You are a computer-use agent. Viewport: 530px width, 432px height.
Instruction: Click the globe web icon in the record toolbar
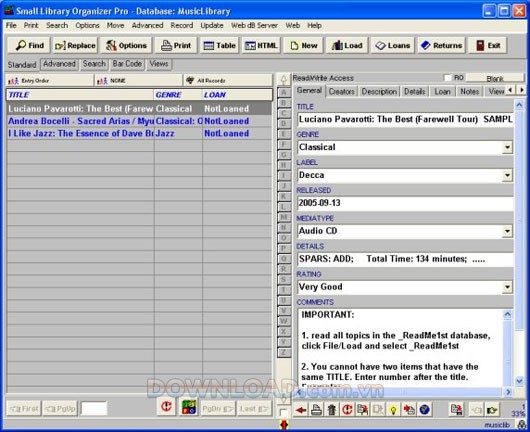[x=424, y=410]
